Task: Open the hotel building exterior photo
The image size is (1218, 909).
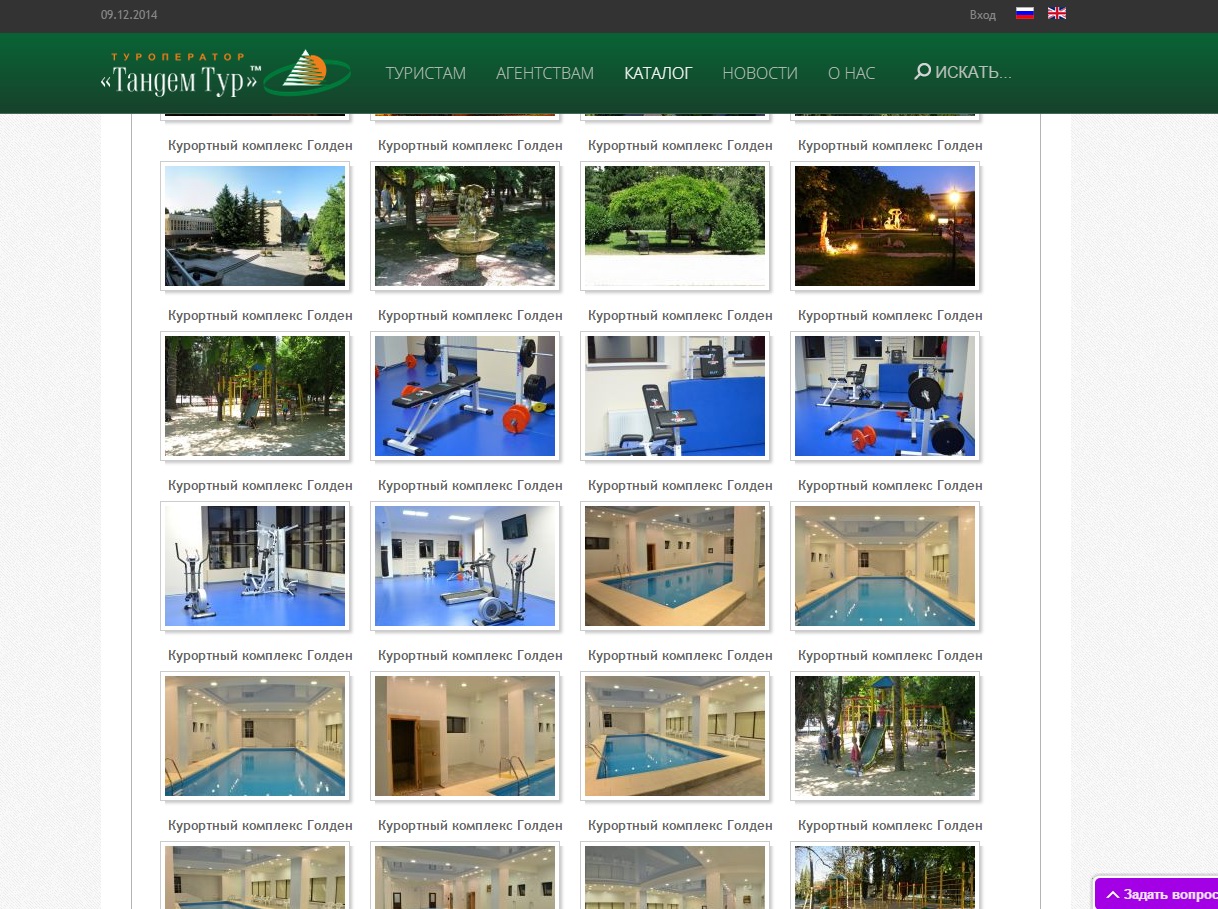Action: pyautogui.click(x=255, y=226)
